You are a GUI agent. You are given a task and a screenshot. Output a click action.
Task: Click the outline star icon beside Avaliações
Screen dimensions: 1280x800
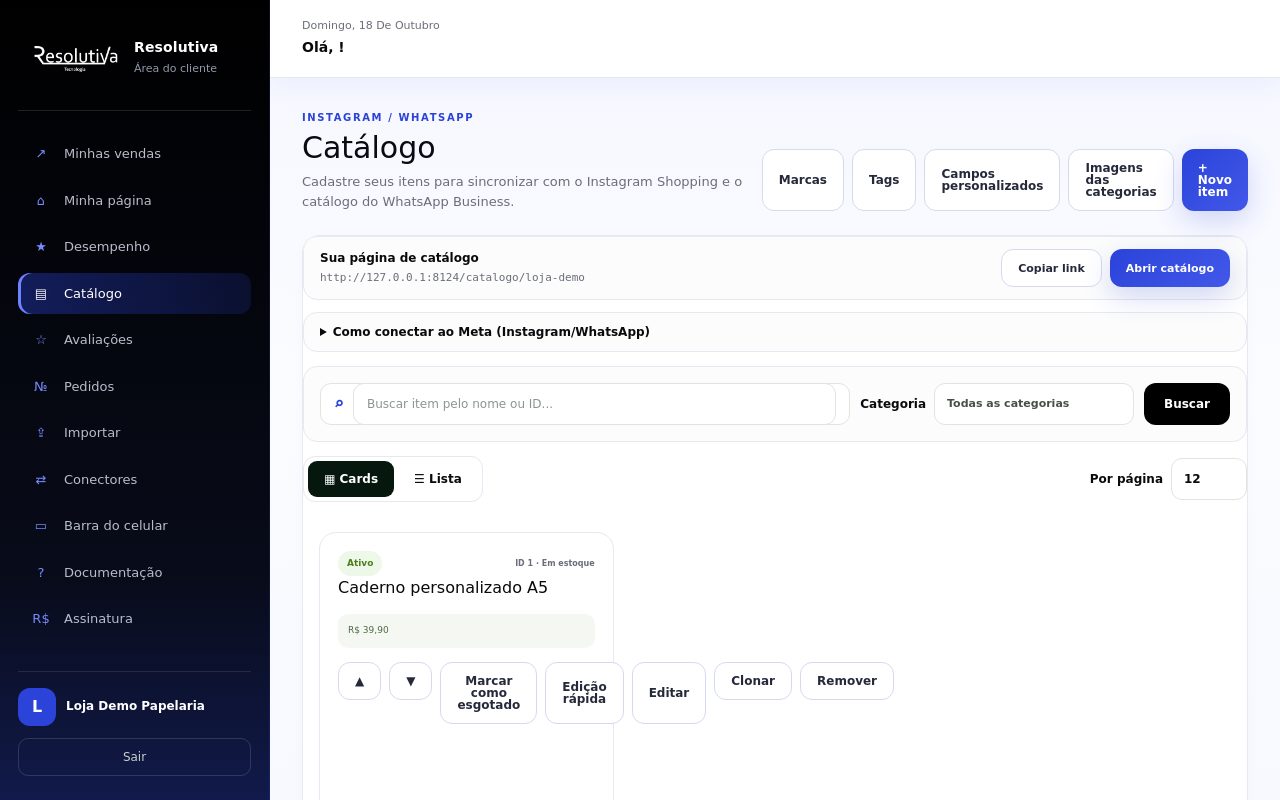click(41, 340)
